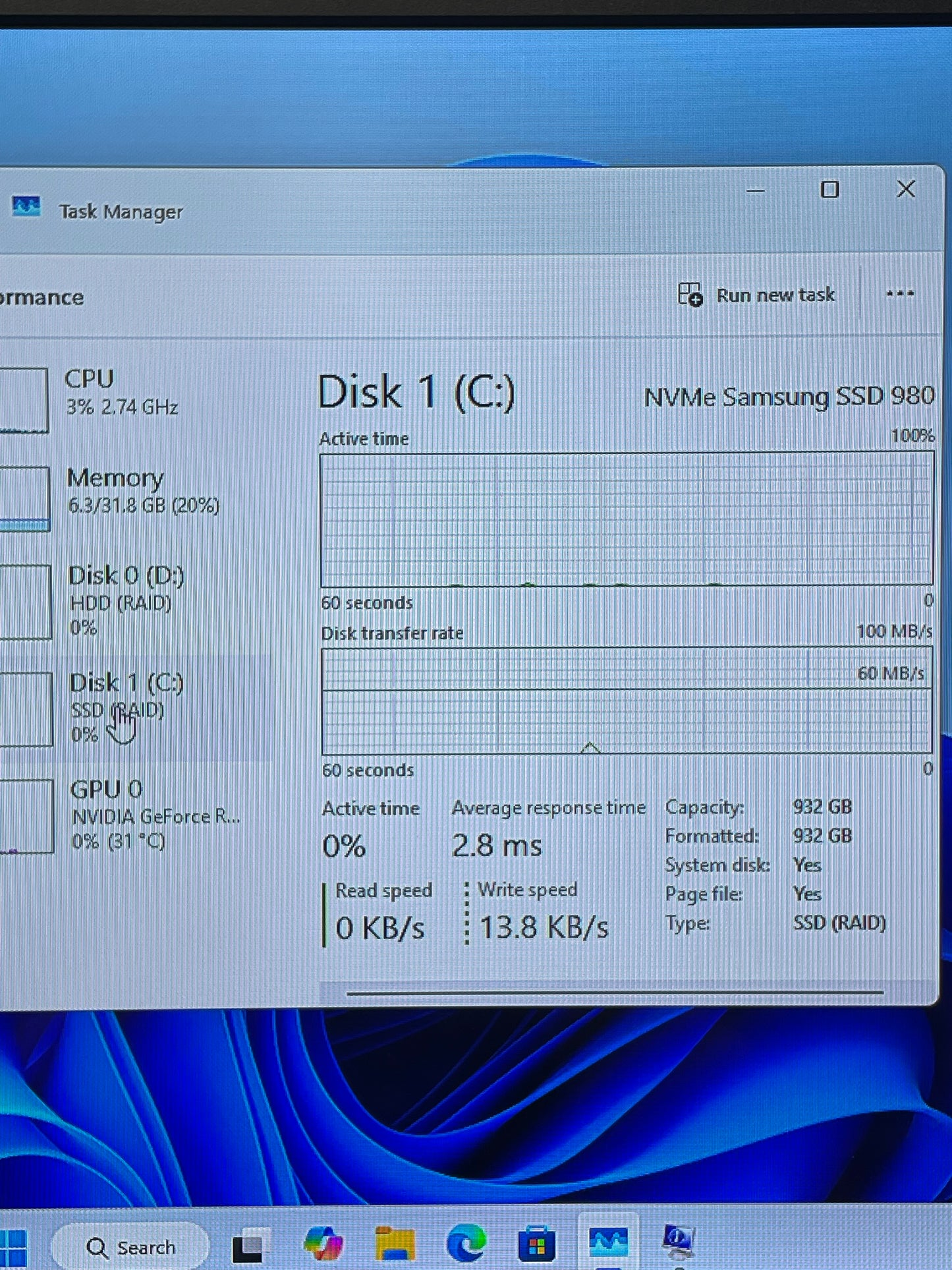952x1270 pixels.
Task: Open Copilot from the taskbar
Action: pyautogui.click(x=323, y=1244)
